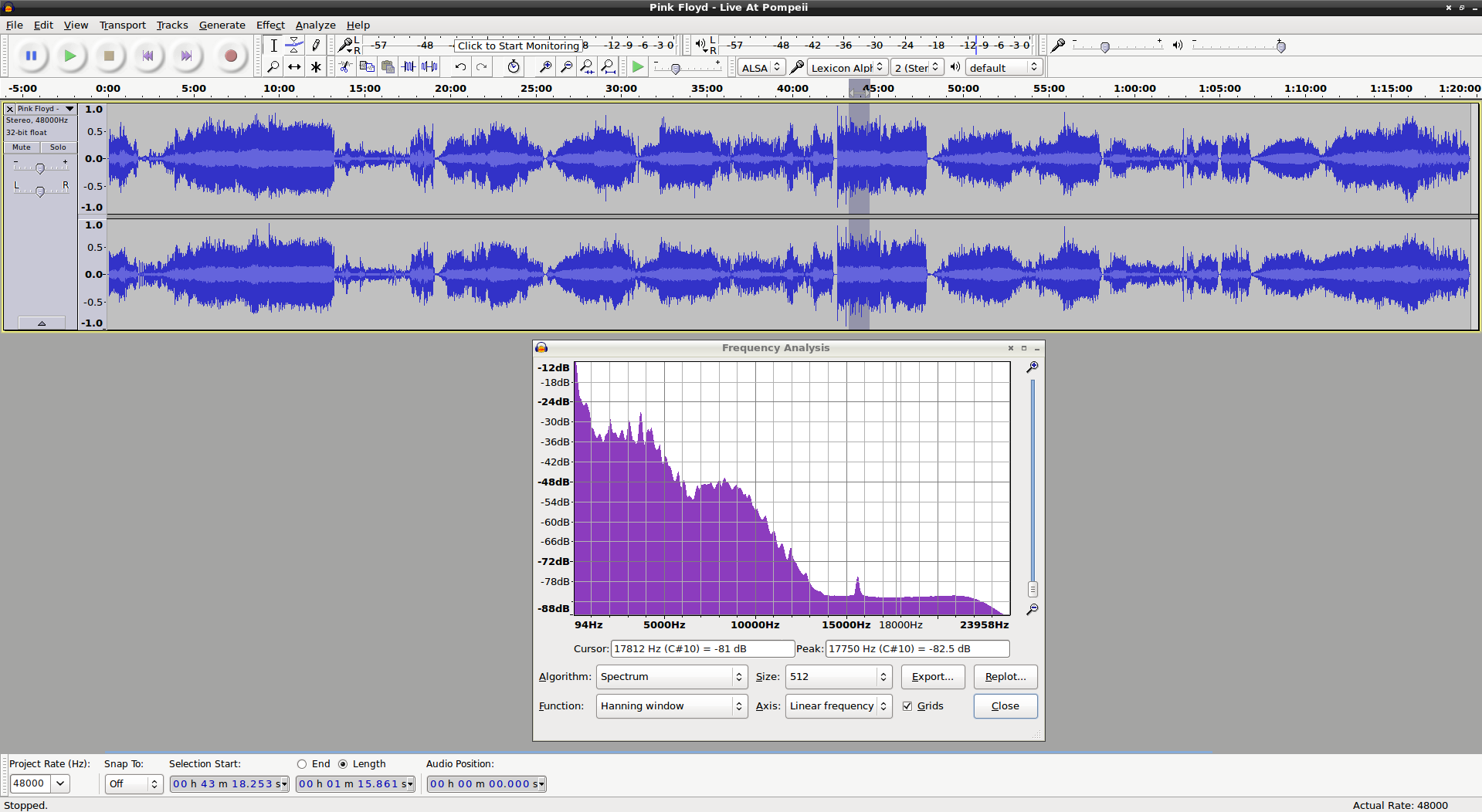
Task: Collapse the track with the bottom arrow button
Action: click(42, 323)
